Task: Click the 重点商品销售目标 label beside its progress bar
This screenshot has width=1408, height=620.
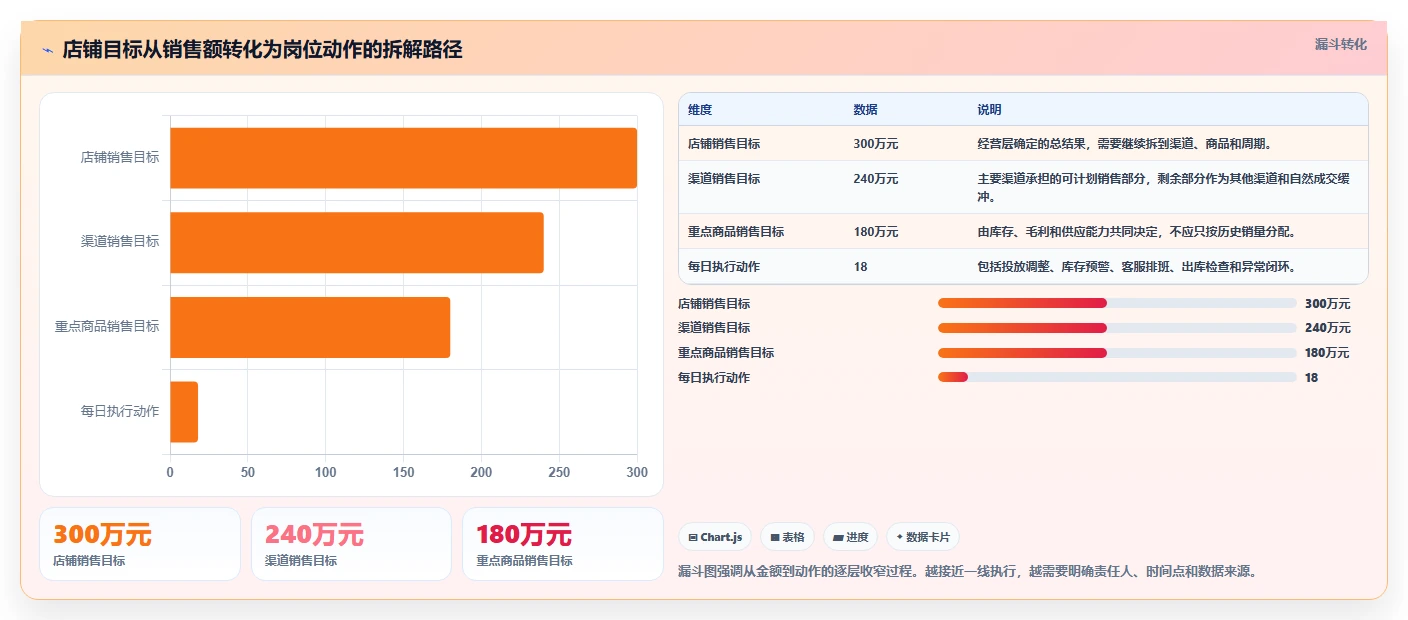Action: (x=726, y=353)
